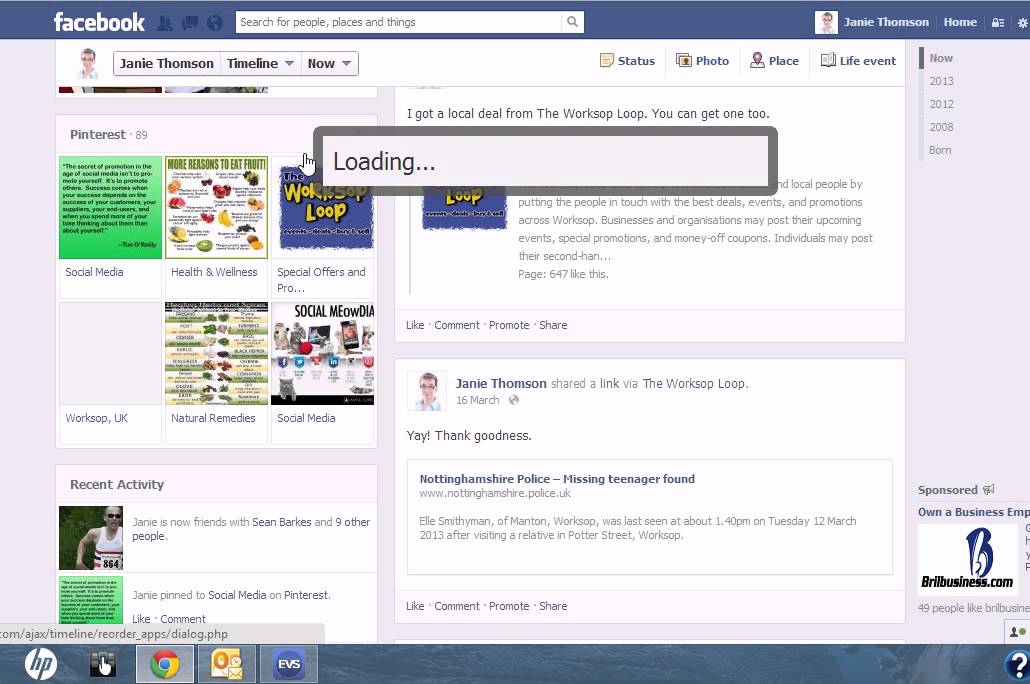The image size is (1030, 684).
Task: Open notifications globe icon in header
Action: pyautogui.click(x=215, y=23)
